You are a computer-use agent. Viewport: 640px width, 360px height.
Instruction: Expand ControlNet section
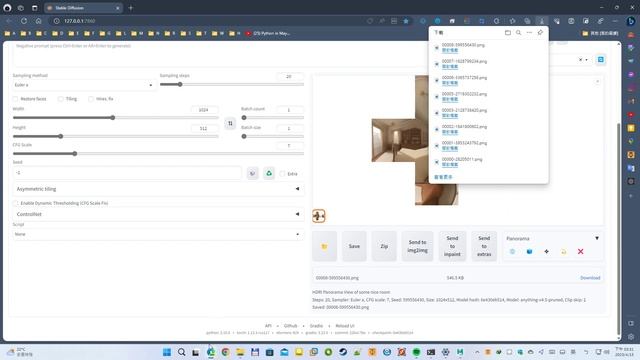158,214
